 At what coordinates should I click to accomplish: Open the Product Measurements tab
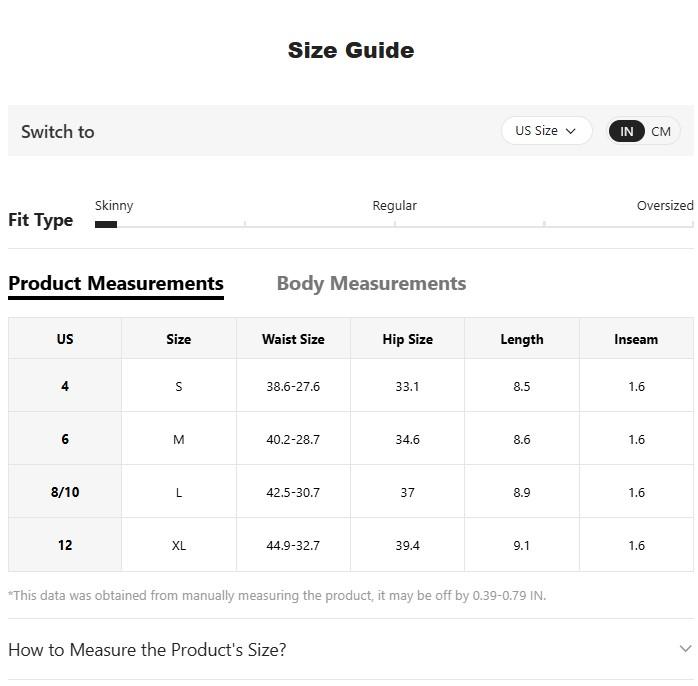116,284
